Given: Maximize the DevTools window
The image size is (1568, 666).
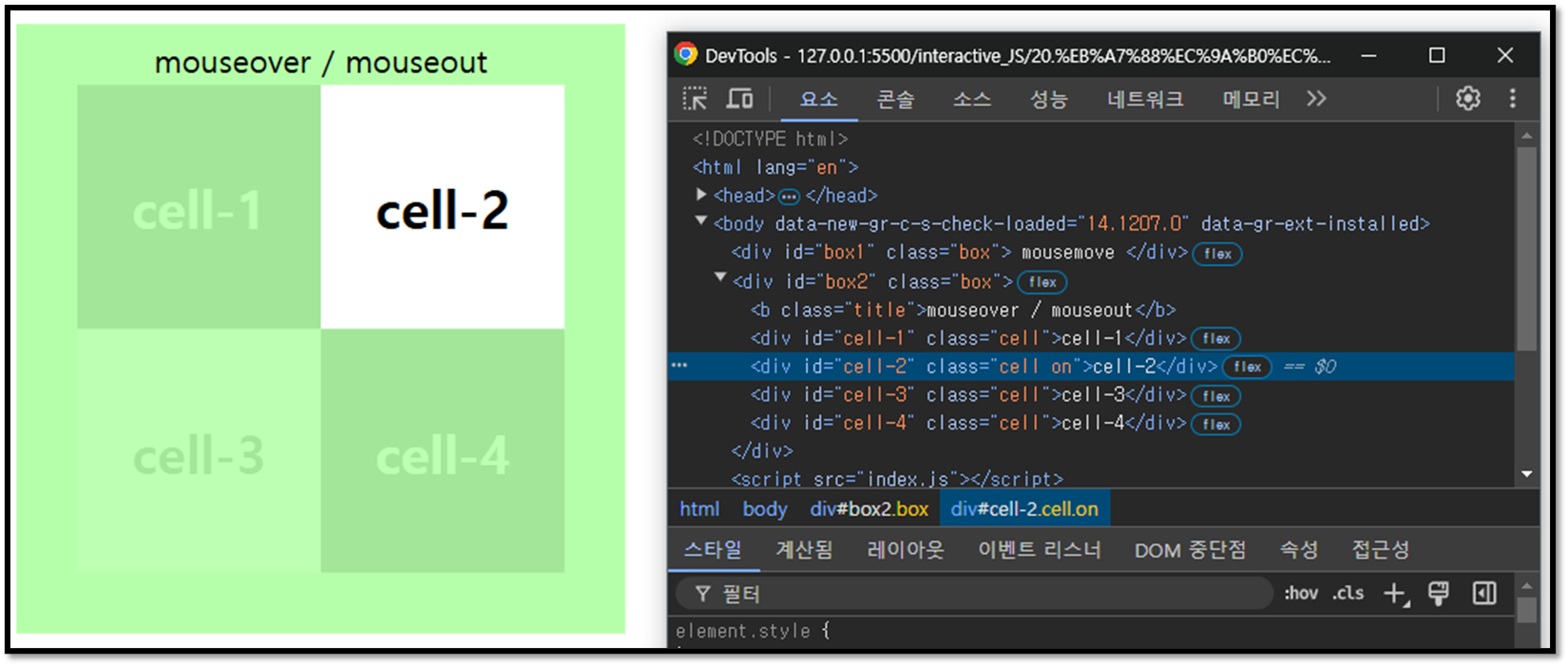Looking at the screenshot, I should click(1437, 55).
